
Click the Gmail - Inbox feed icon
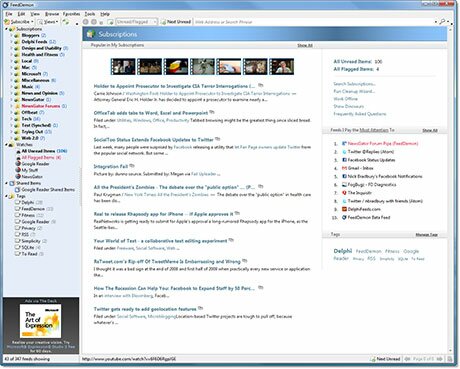click(344, 168)
